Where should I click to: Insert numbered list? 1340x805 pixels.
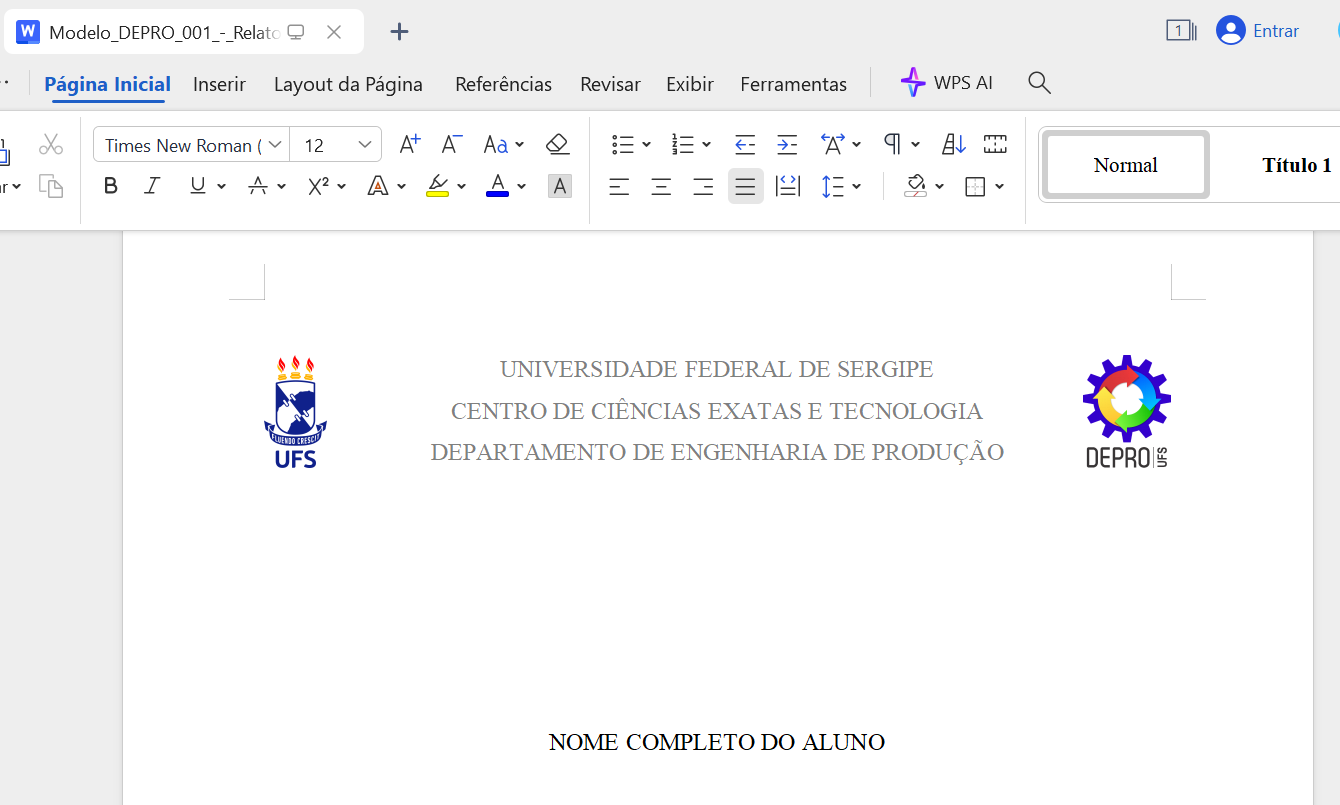click(x=683, y=145)
